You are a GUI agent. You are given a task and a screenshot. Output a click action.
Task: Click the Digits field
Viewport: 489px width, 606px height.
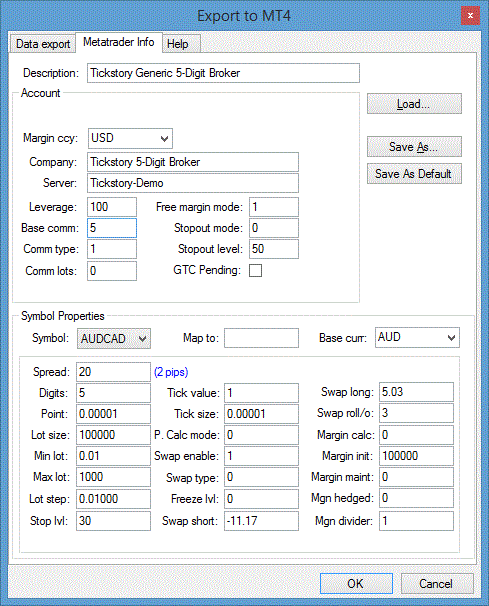pyautogui.click(x=113, y=393)
